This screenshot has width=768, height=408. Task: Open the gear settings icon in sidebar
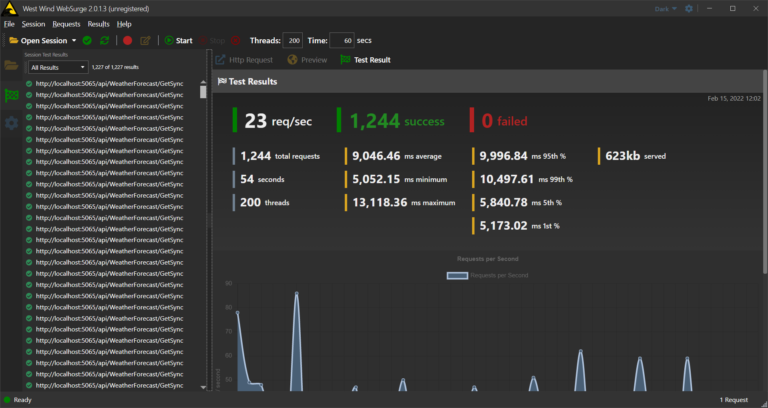point(12,123)
